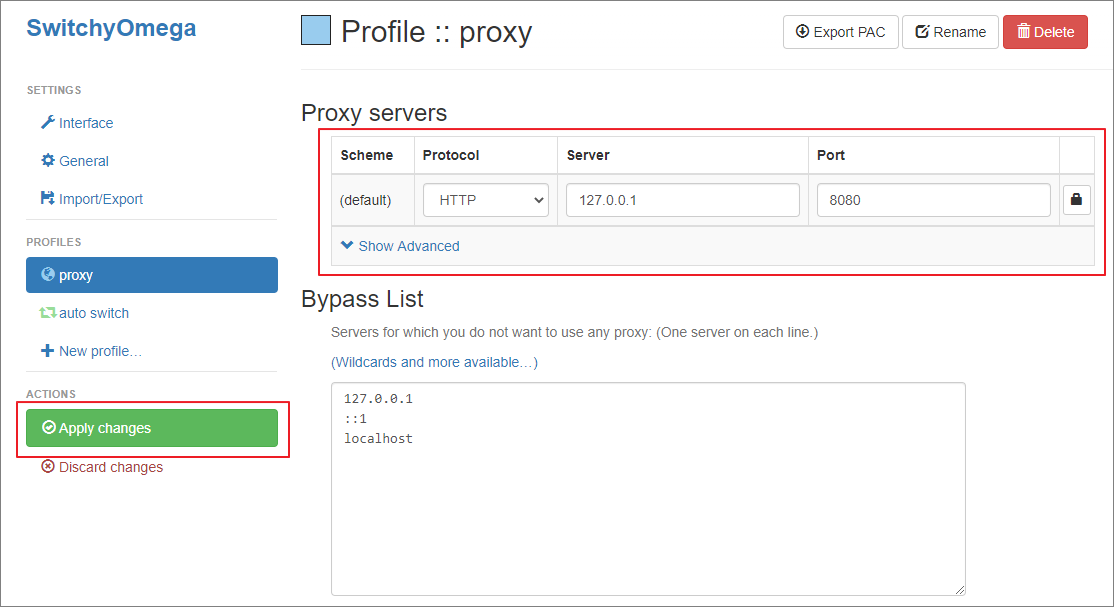Create a New profile
The height and width of the screenshot is (607, 1114).
pos(91,351)
